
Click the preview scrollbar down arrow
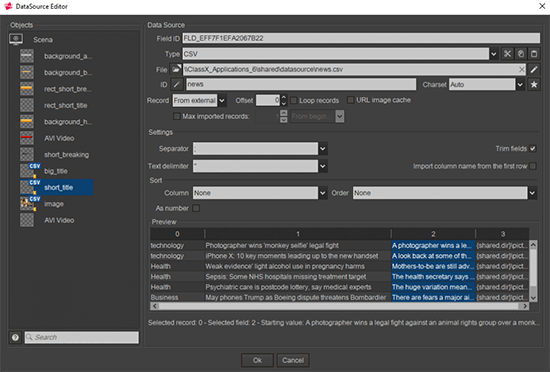point(533,298)
